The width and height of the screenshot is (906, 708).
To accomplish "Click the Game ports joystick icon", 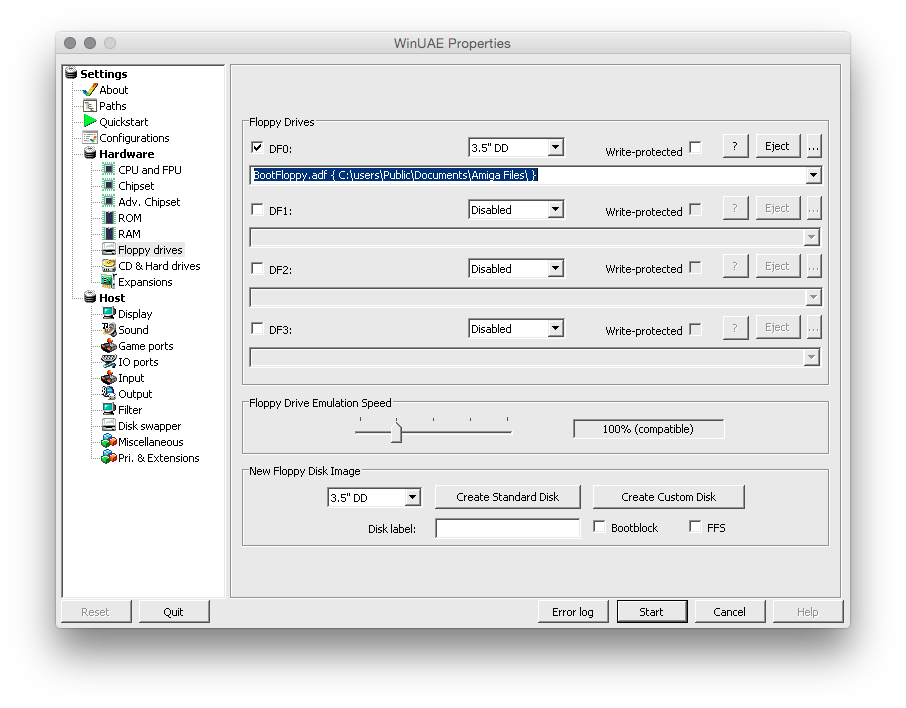I will tap(108, 346).
